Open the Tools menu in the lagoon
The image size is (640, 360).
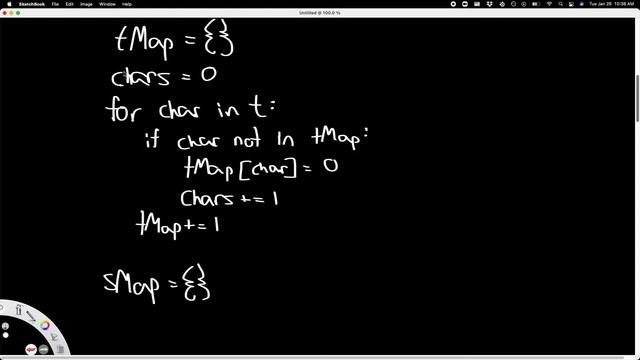18,311
